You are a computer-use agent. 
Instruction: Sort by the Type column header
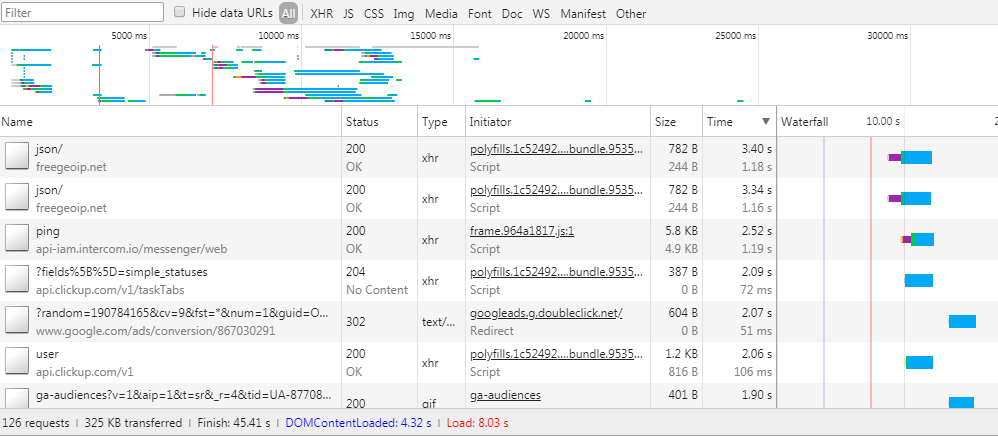pyautogui.click(x=442, y=122)
